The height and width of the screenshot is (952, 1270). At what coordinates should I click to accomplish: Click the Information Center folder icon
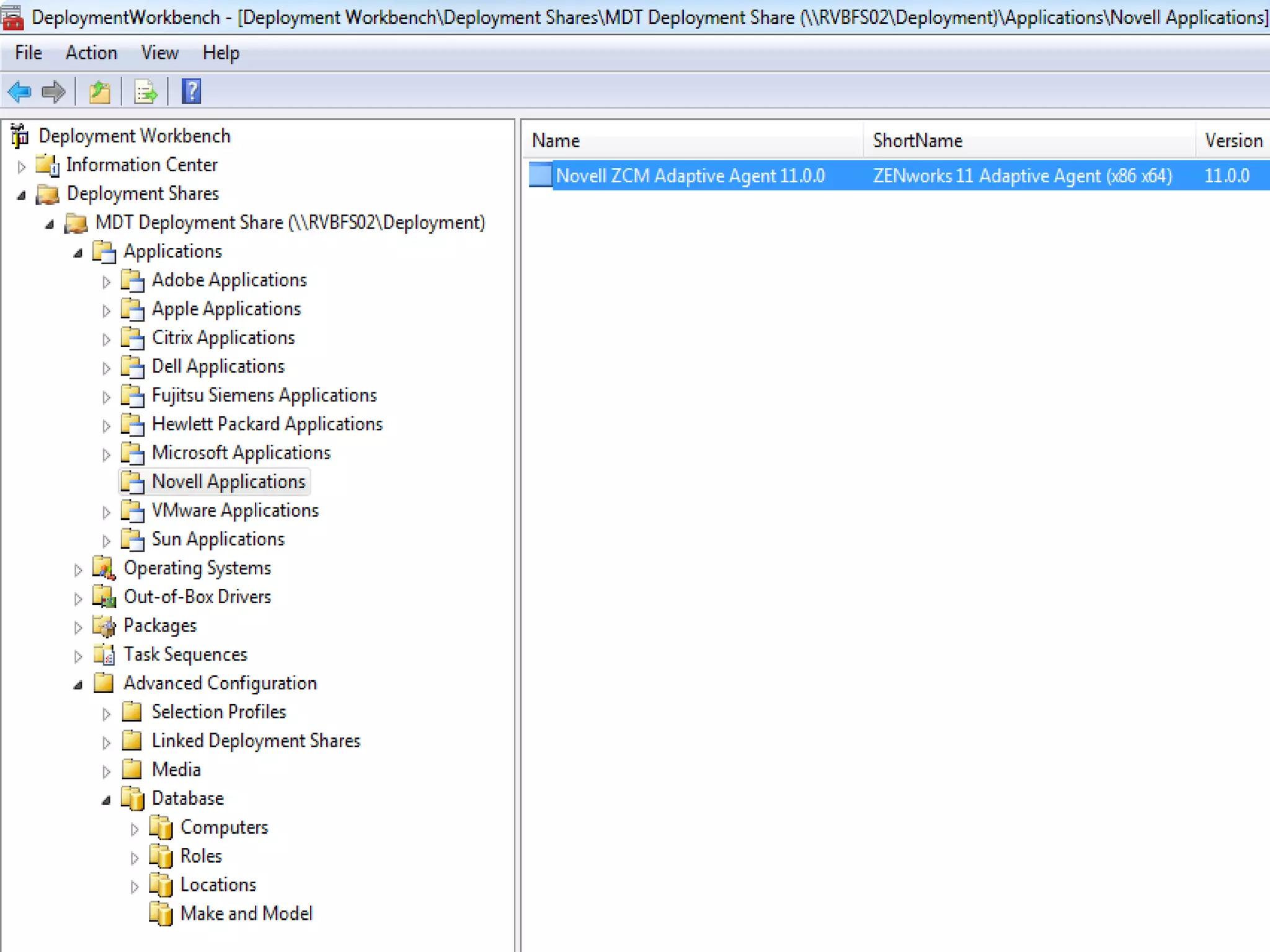[x=47, y=165]
